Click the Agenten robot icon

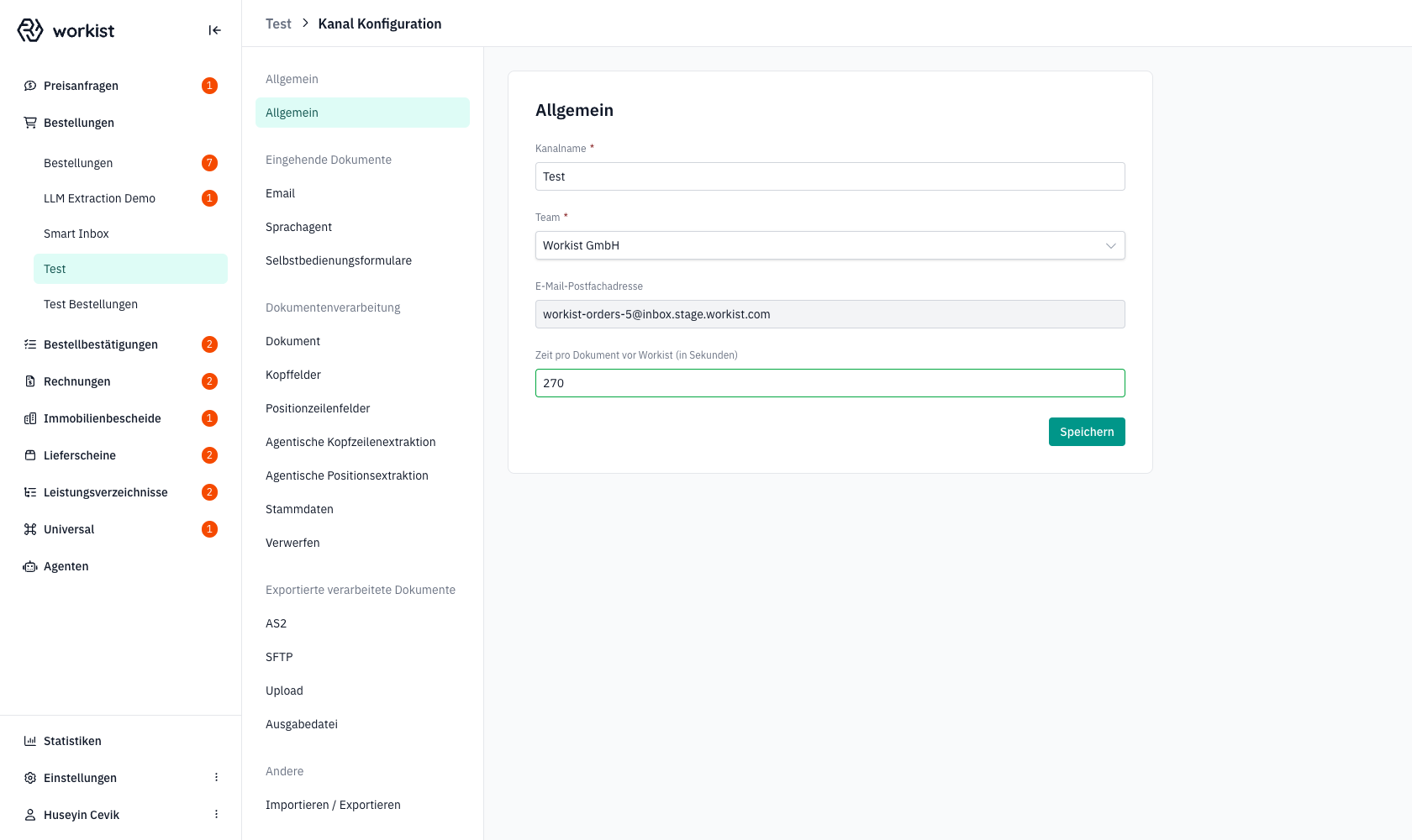pos(30,566)
